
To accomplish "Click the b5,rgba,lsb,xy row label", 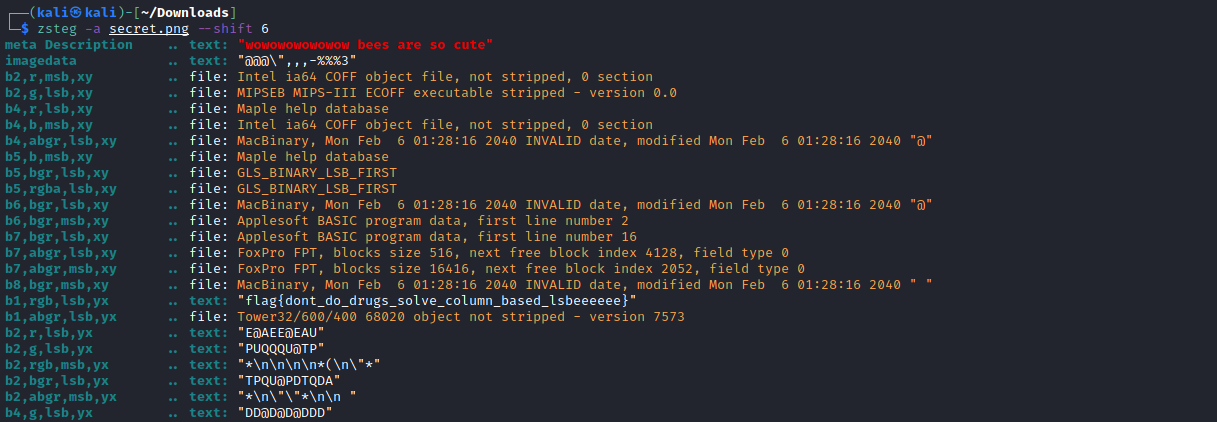I will click(x=60, y=188).
